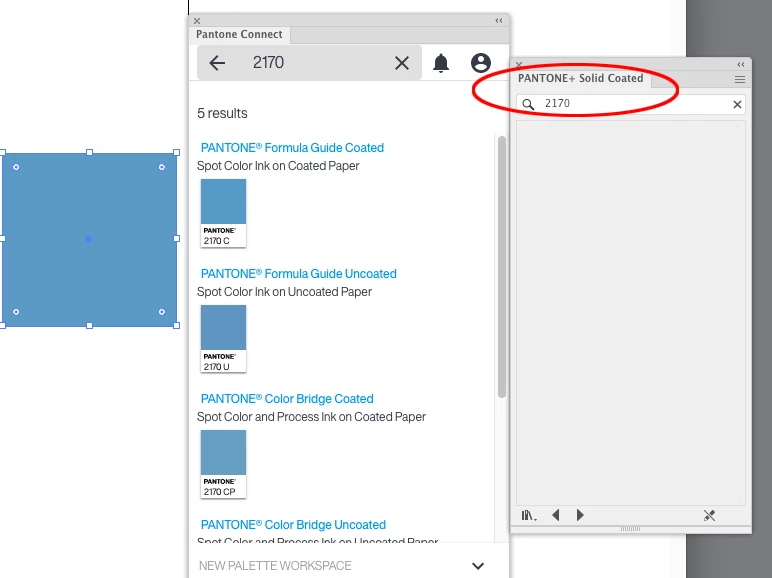This screenshot has width=772, height=578.
Task: Load the previous swatch library
Action: click(x=556, y=515)
